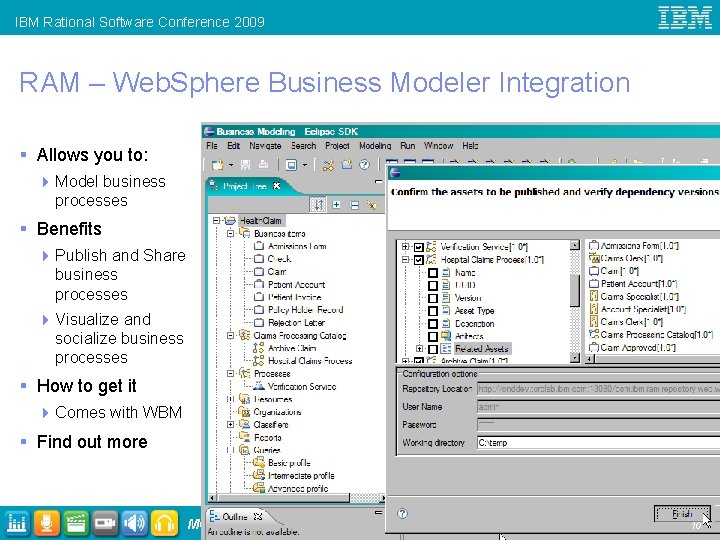Select the Project Tree tab

(x=244, y=186)
